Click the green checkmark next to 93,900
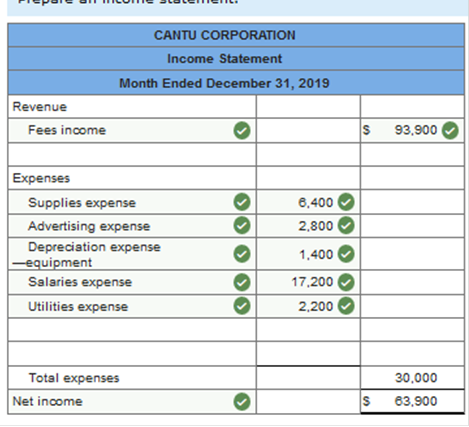The image size is (469, 427). [x=450, y=130]
